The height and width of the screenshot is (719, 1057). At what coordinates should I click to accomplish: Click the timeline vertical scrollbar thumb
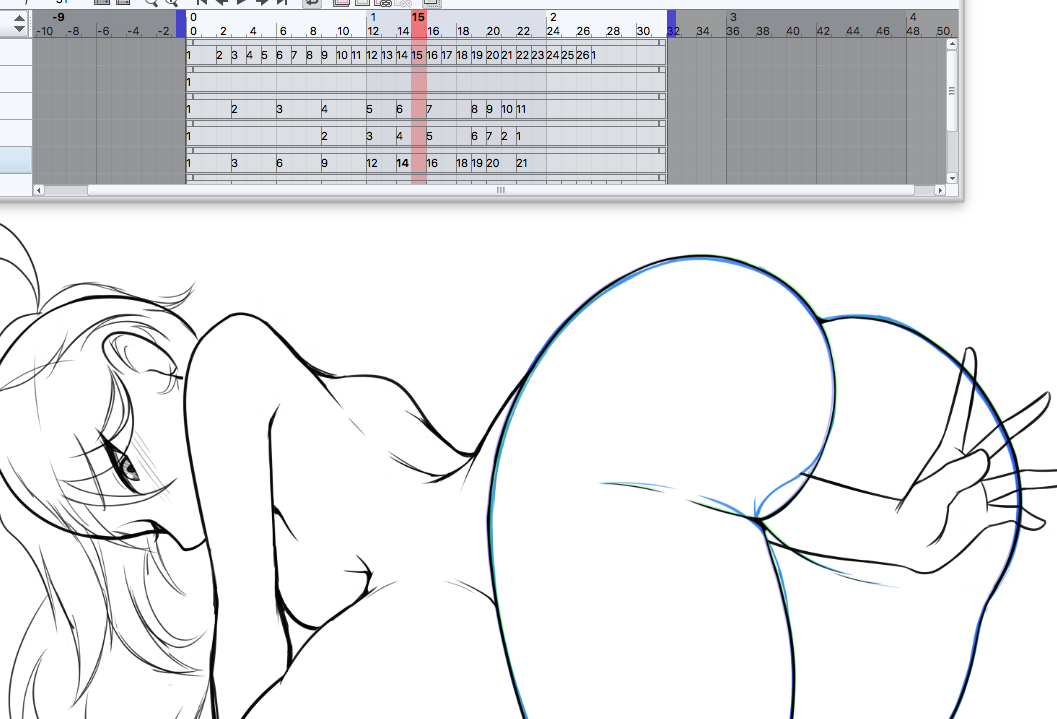tap(952, 91)
